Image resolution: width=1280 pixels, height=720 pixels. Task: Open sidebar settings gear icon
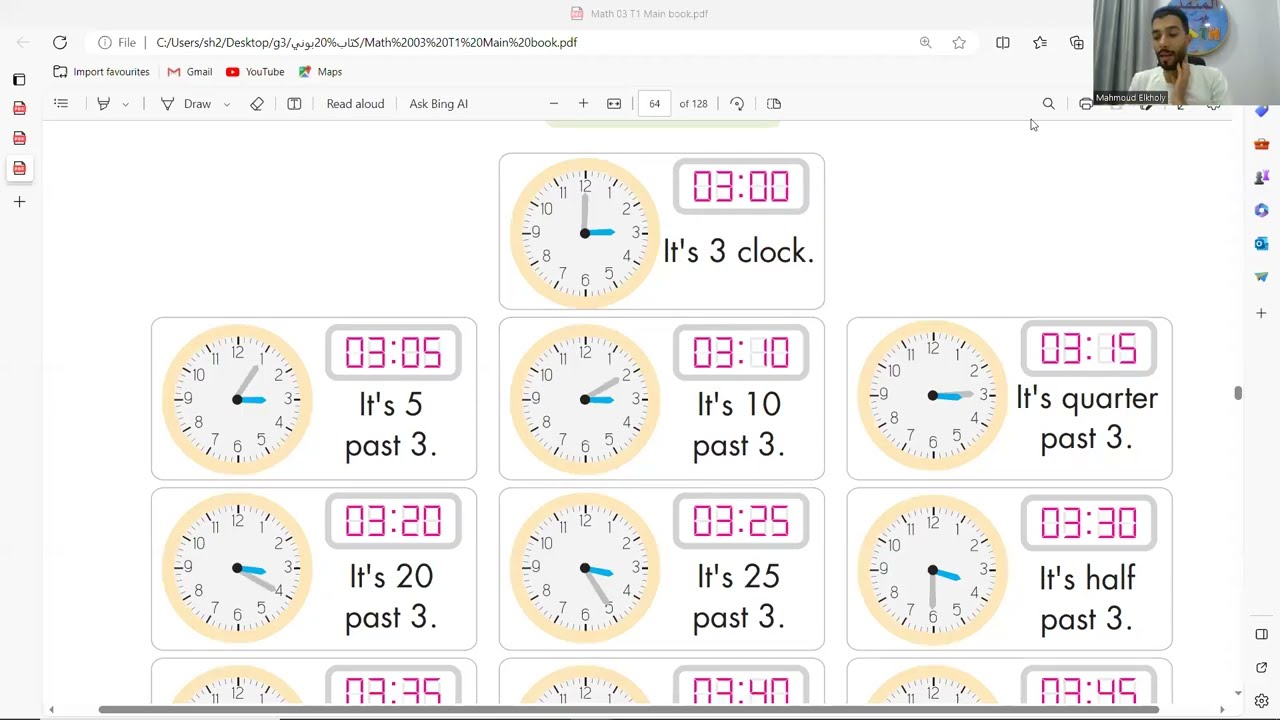click(x=1261, y=701)
